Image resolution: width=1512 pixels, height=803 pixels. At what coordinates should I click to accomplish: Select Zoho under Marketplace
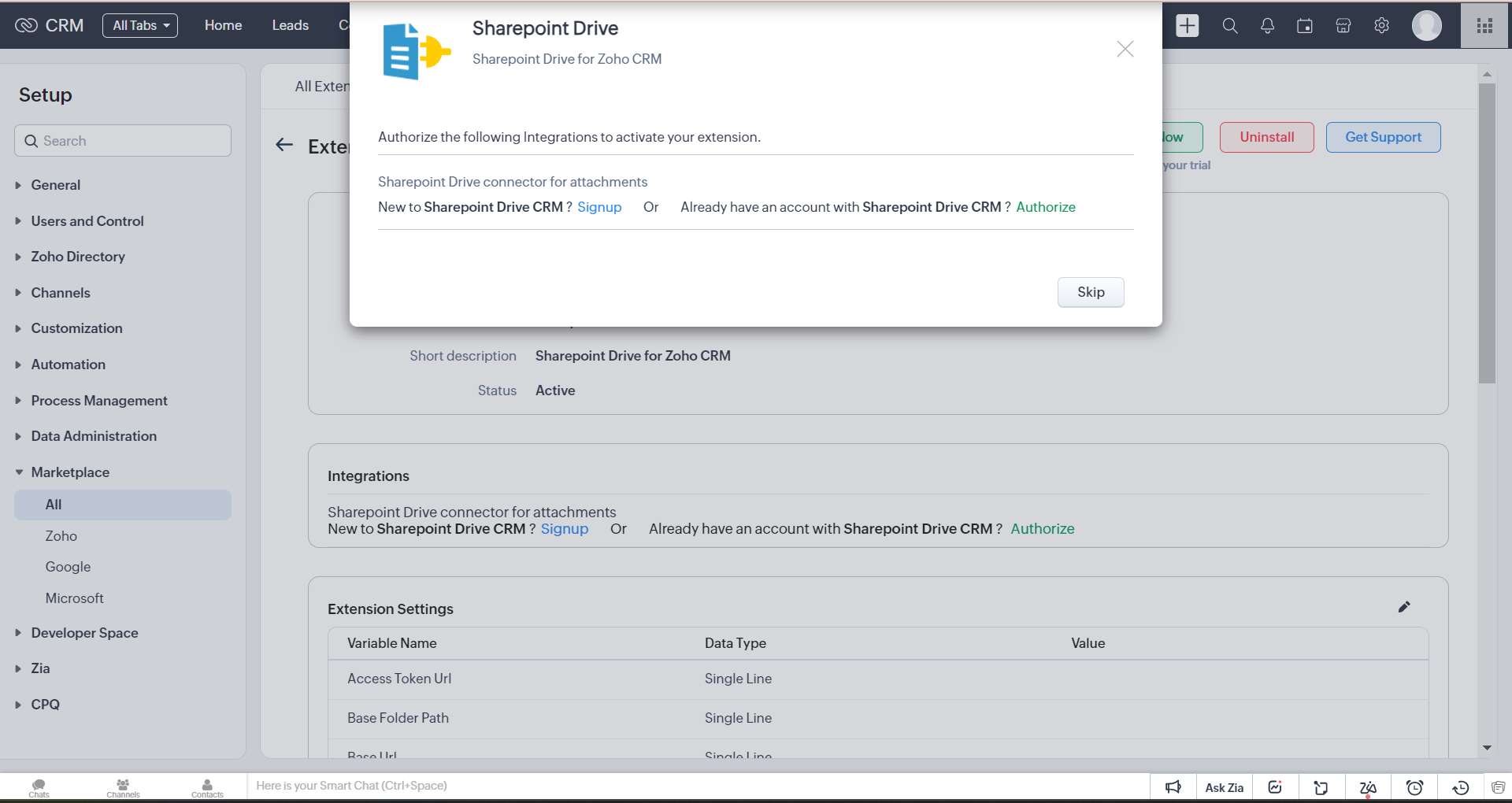pyautogui.click(x=61, y=536)
